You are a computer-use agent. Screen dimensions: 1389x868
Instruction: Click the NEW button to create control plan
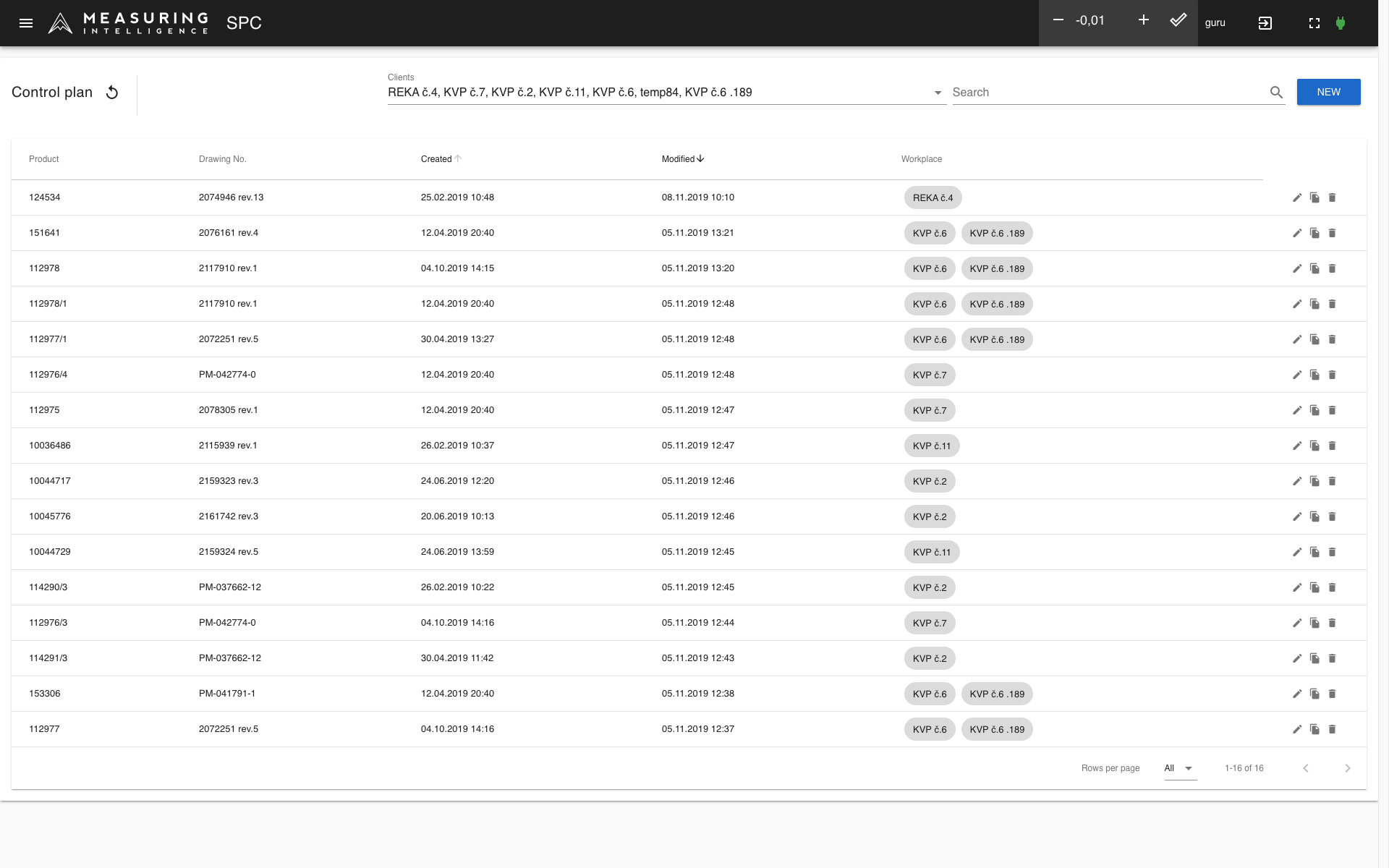coord(1329,92)
